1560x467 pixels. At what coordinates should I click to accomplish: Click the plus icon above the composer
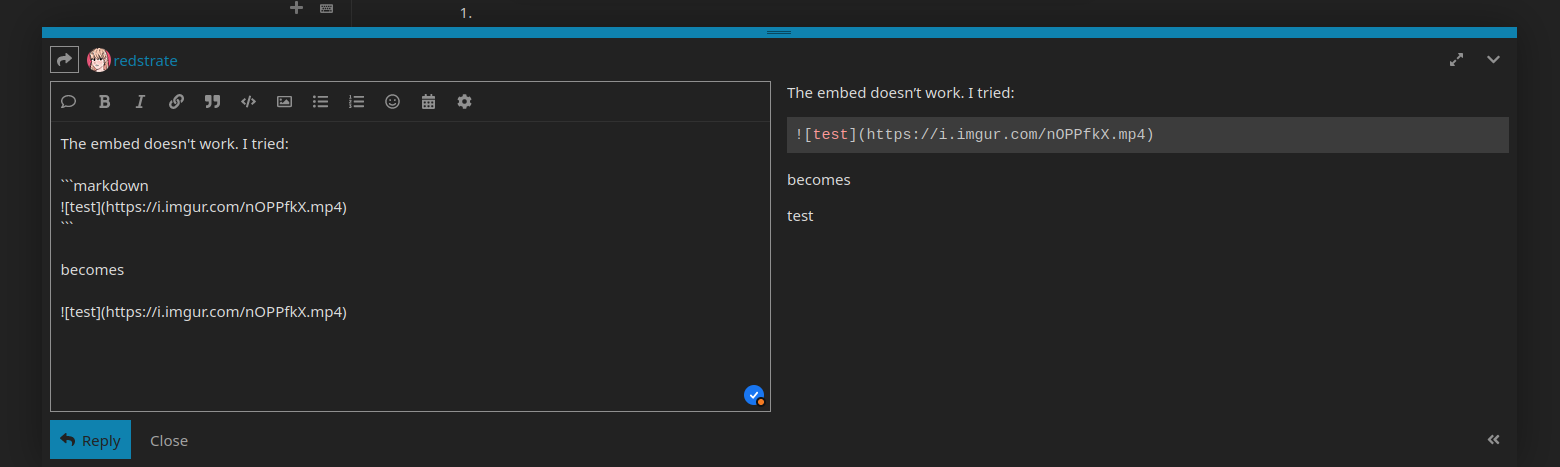(296, 8)
